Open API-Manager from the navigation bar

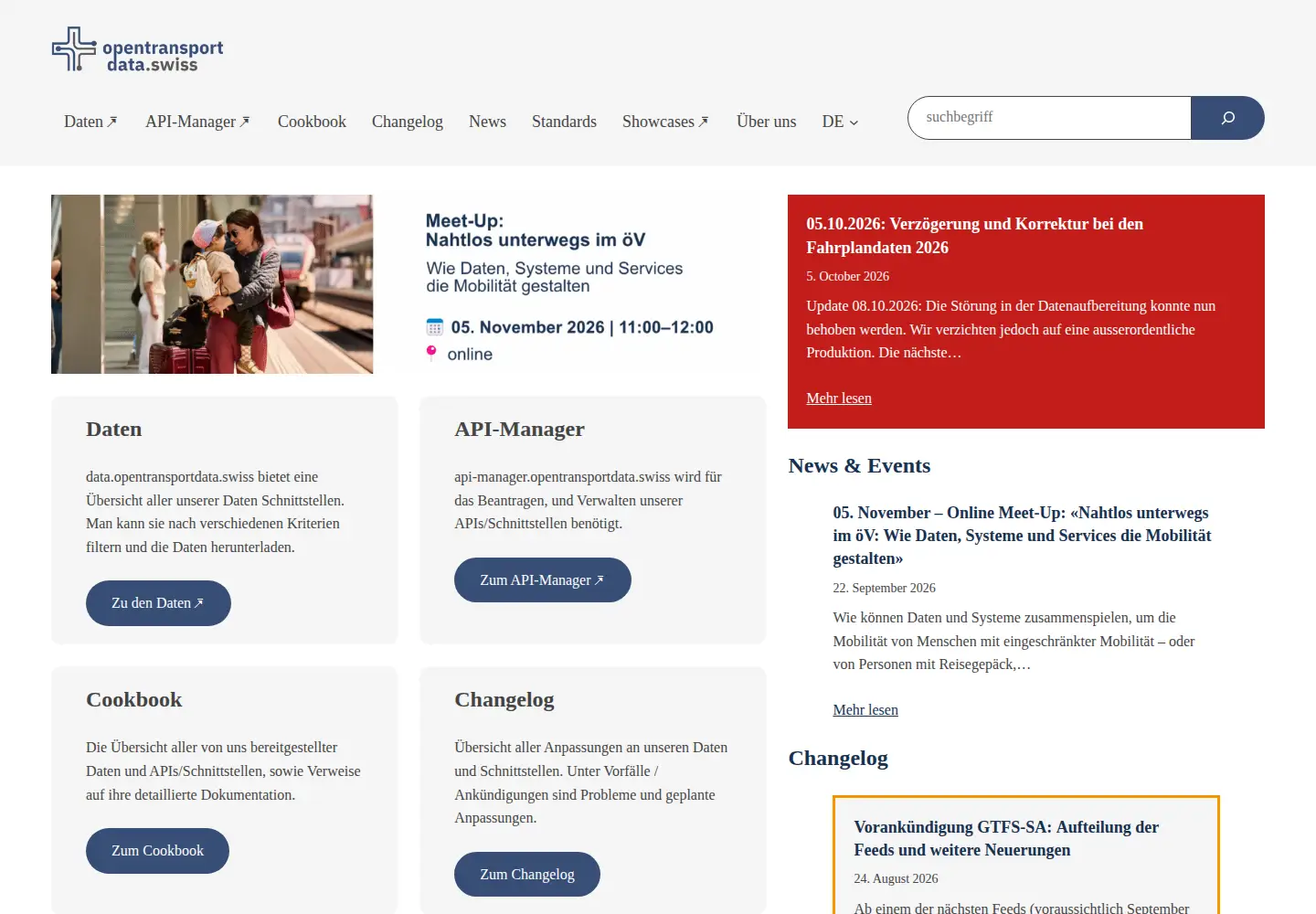(x=197, y=122)
